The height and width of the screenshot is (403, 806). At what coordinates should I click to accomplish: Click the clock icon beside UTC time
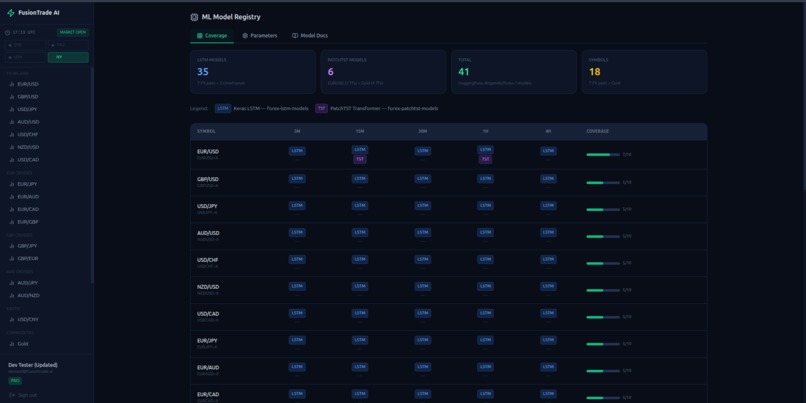click(x=8, y=32)
